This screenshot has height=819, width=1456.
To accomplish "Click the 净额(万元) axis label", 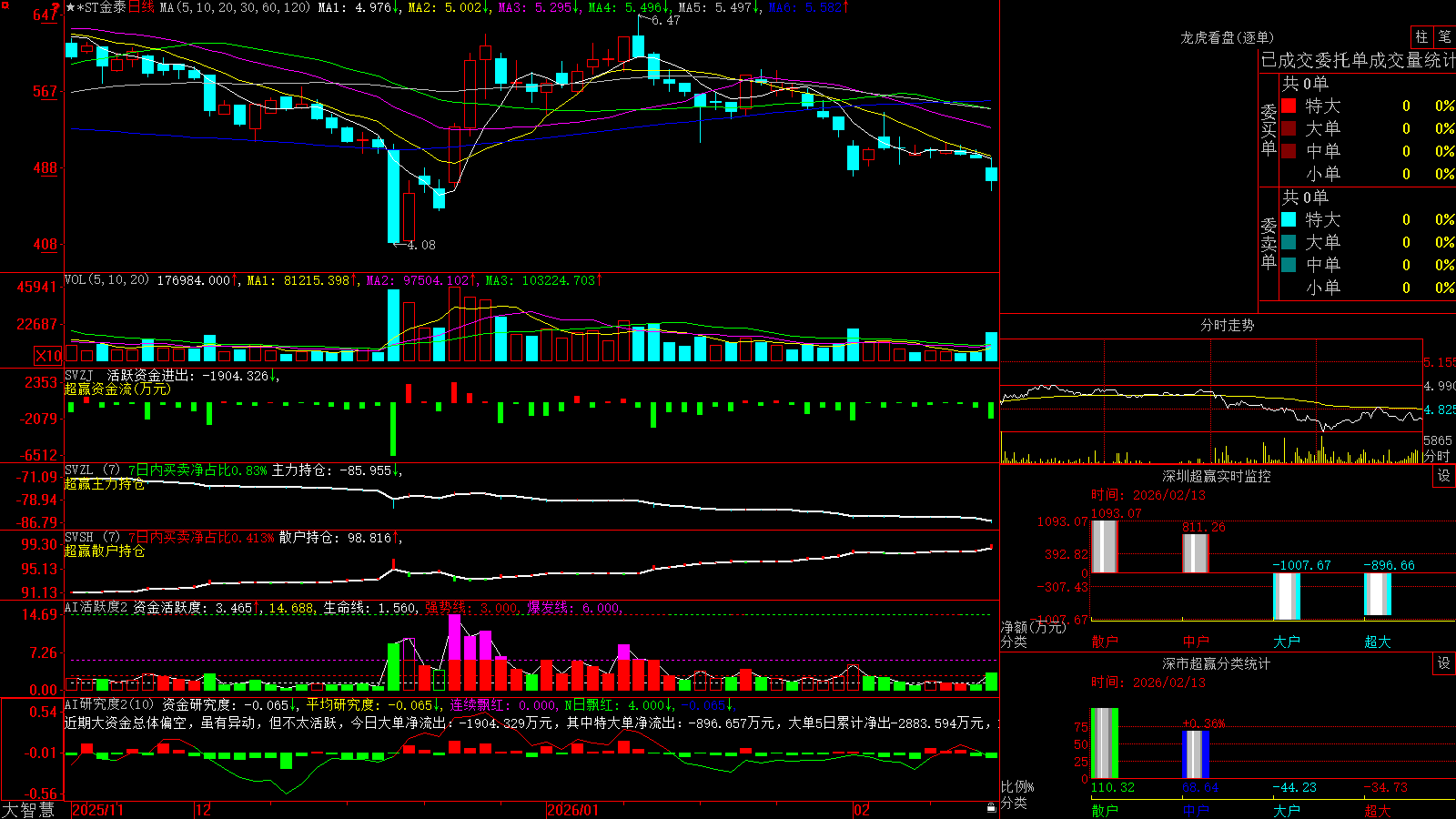I will tap(1033, 627).
